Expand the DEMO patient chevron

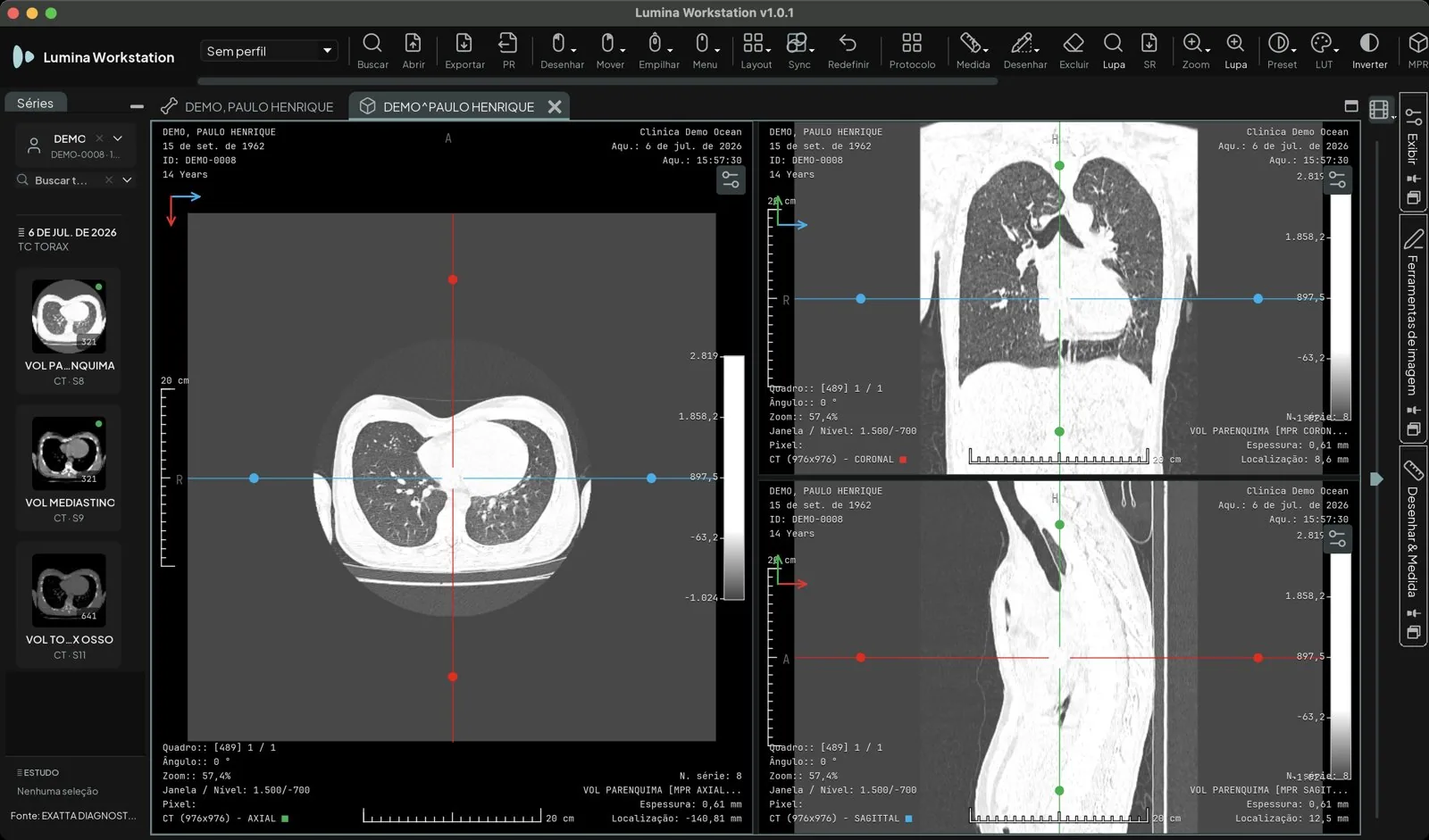(118, 138)
